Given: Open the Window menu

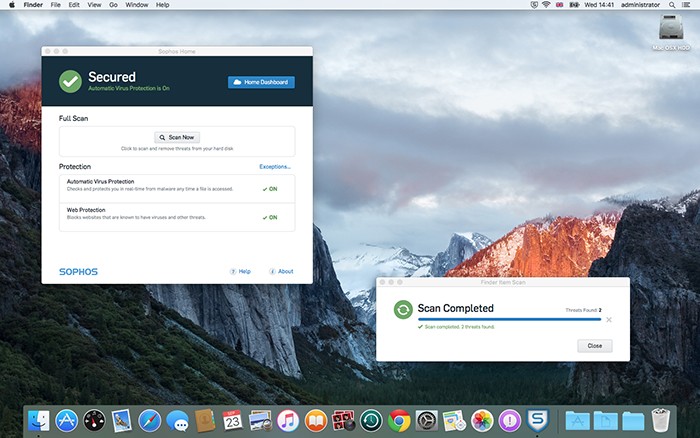Looking at the screenshot, I should pos(137,4).
